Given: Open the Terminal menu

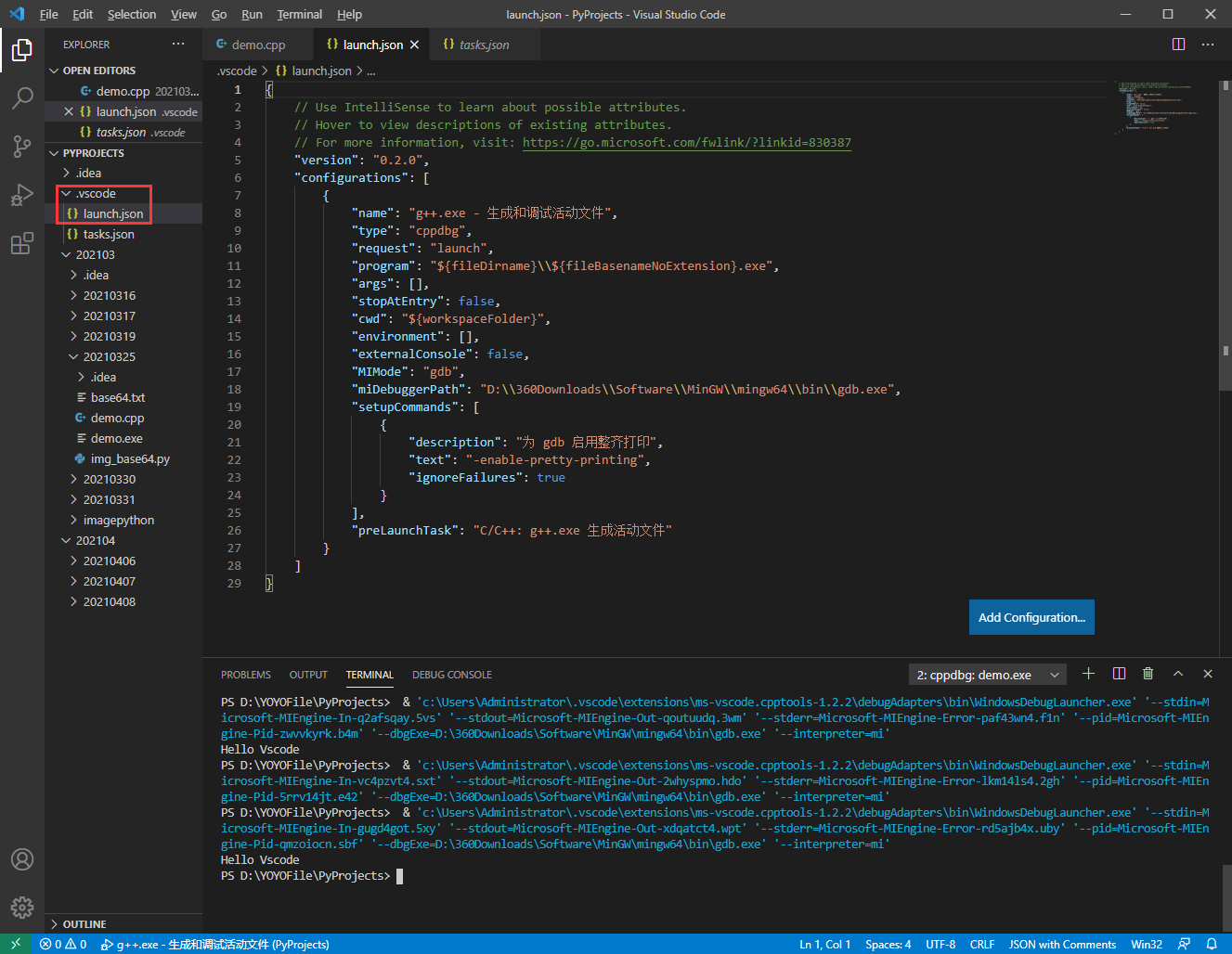Looking at the screenshot, I should click(x=299, y=14).
